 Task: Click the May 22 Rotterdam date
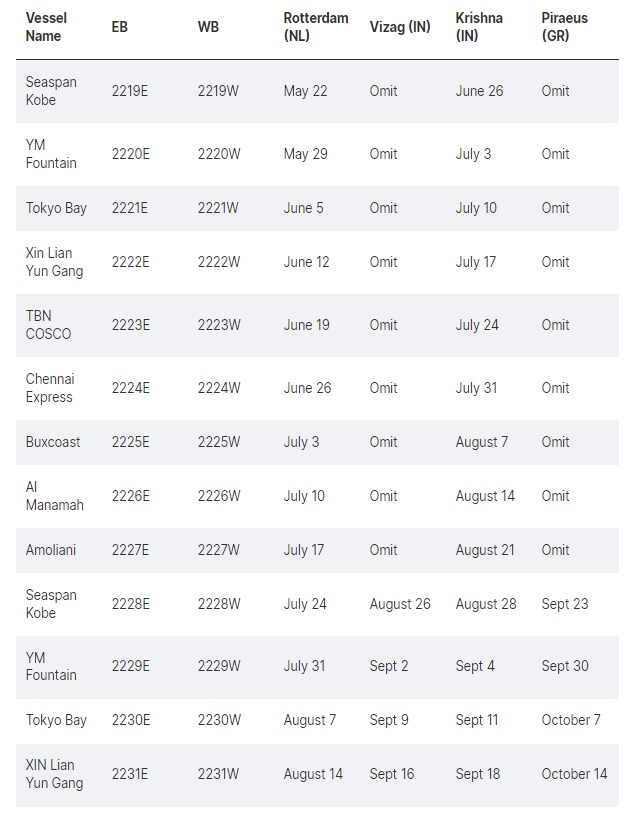pos(305,91)
